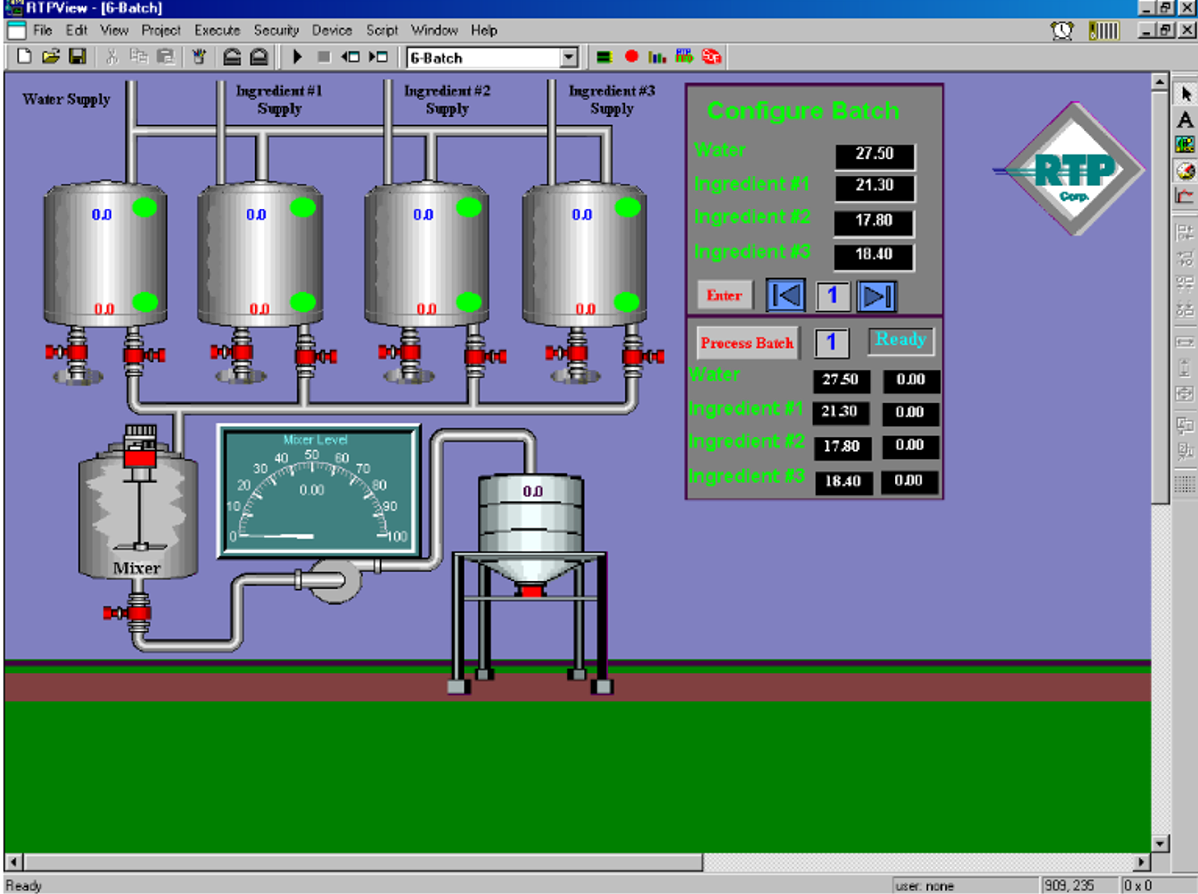Viewport: 1198px width, 894px height.
Task: Open the Script menu
Action: pos(381,31)
